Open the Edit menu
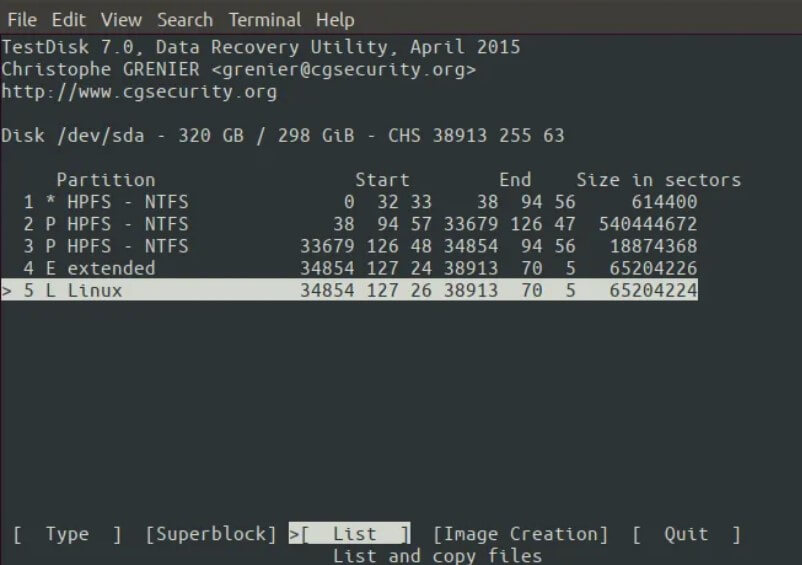This screenshot has height=565, width=802. [x=69, y=20]
